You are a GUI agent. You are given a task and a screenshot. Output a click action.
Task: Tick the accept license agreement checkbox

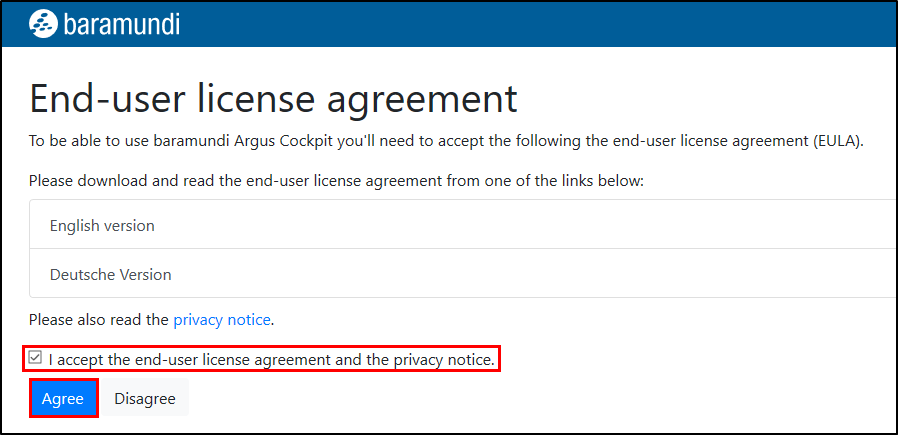coord(36,358)
